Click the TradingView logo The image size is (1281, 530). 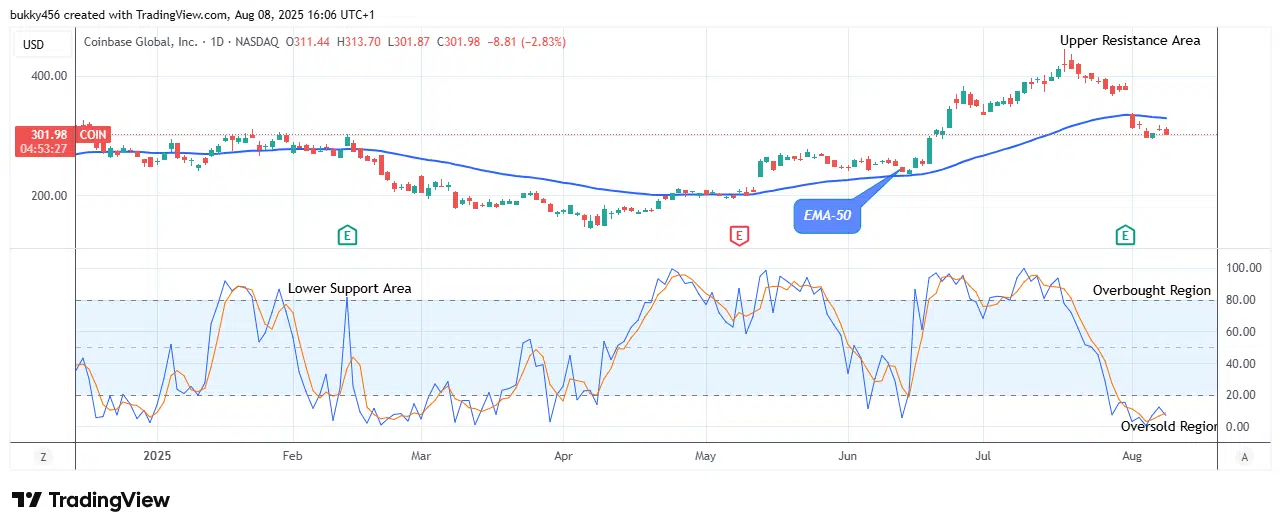point(91,500)
